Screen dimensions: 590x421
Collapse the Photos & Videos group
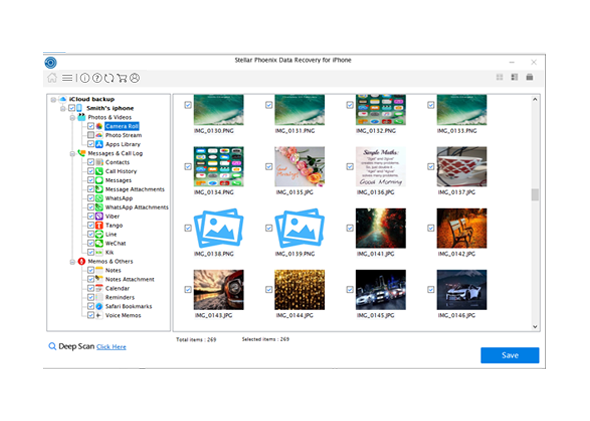(72, 118)
